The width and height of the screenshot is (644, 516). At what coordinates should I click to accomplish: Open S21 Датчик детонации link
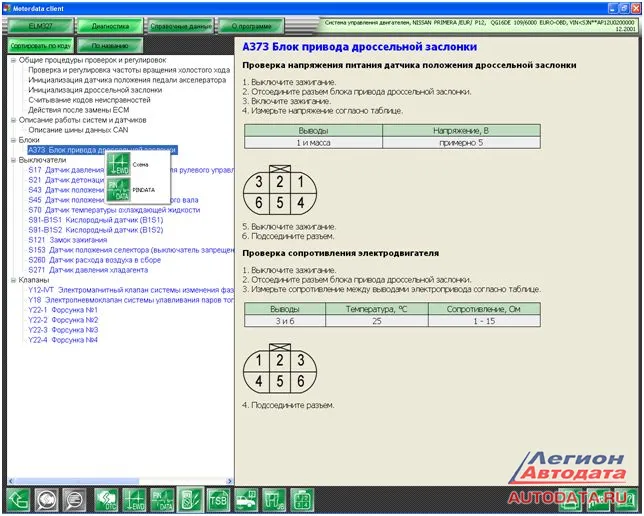(x=66, y=180)
